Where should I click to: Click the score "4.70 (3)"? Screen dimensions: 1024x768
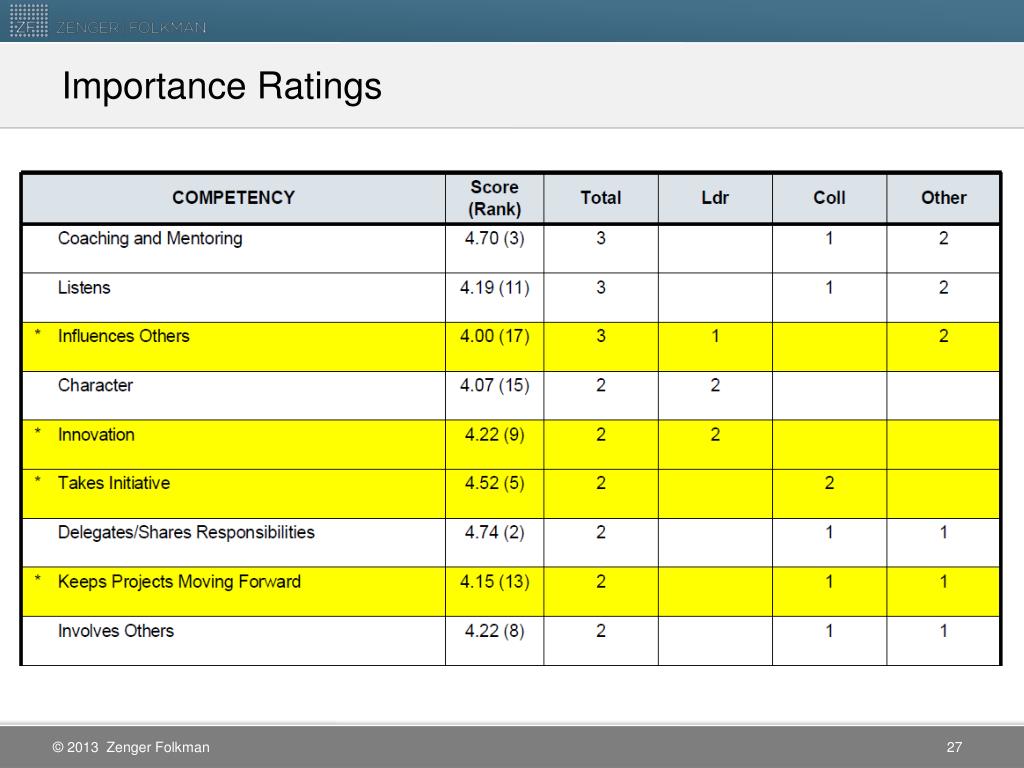494,238
